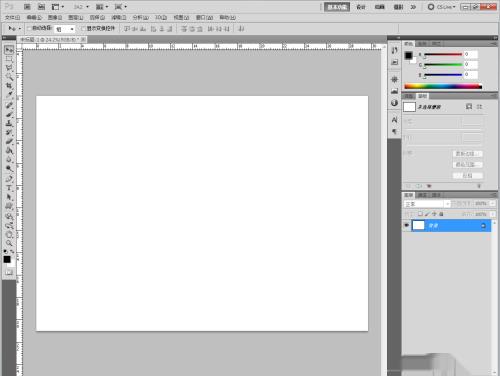This screenshot has width=500, height=376.
Task: Click the 颜色范围 (Color Range) button
Action: (x=467, y=165)
